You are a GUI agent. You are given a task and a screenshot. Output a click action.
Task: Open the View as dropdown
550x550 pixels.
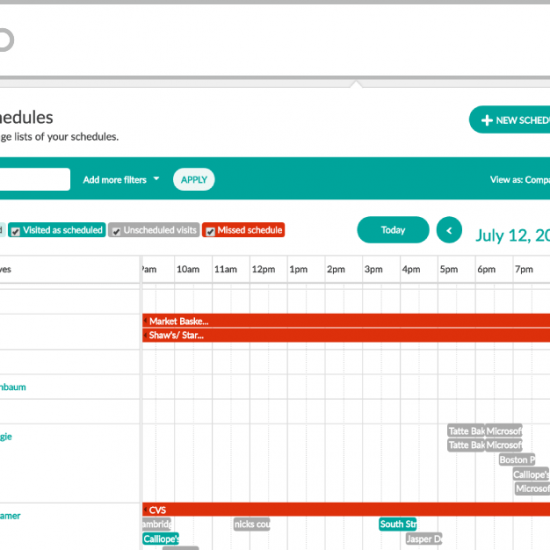pyautogui.click(x=520, y=180)
